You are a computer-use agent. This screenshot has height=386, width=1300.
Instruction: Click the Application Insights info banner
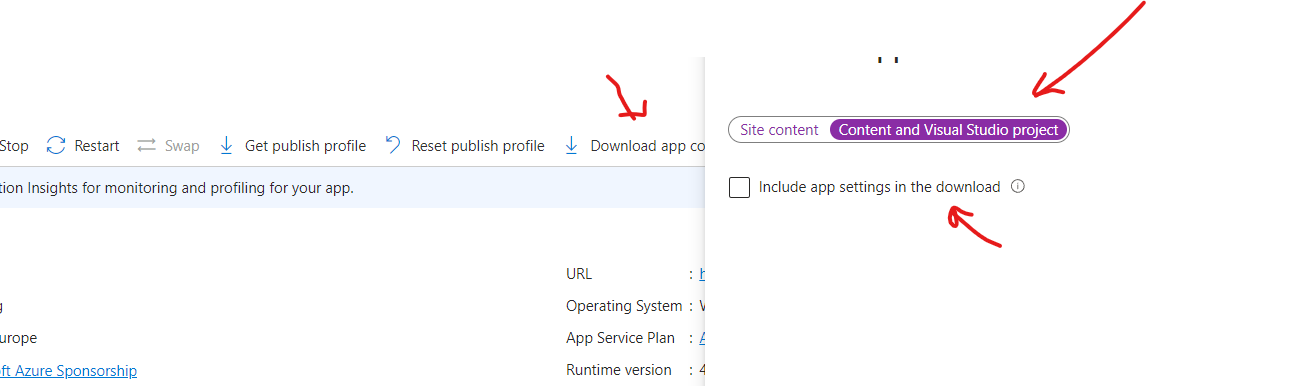(x=352, y=187)
